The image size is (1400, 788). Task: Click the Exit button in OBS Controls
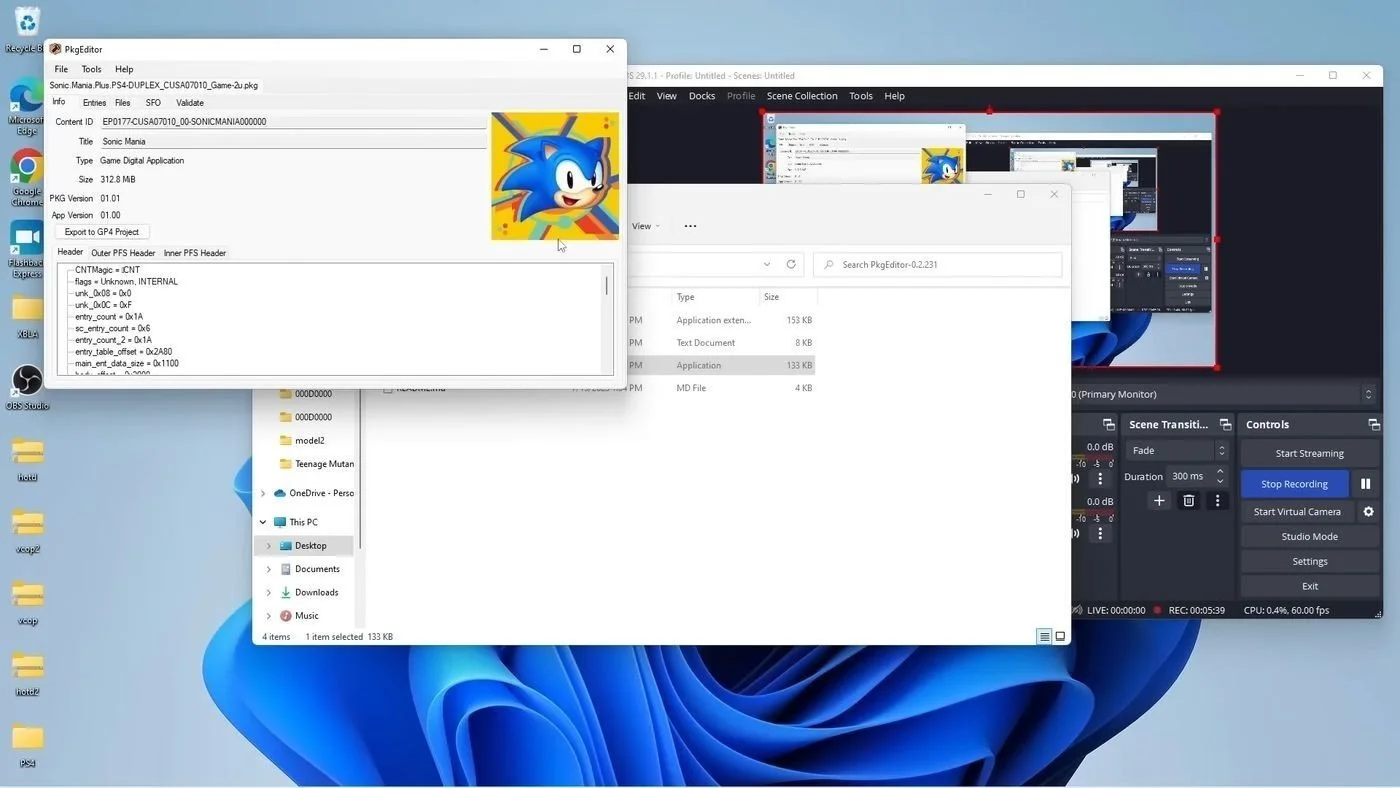1309,586
